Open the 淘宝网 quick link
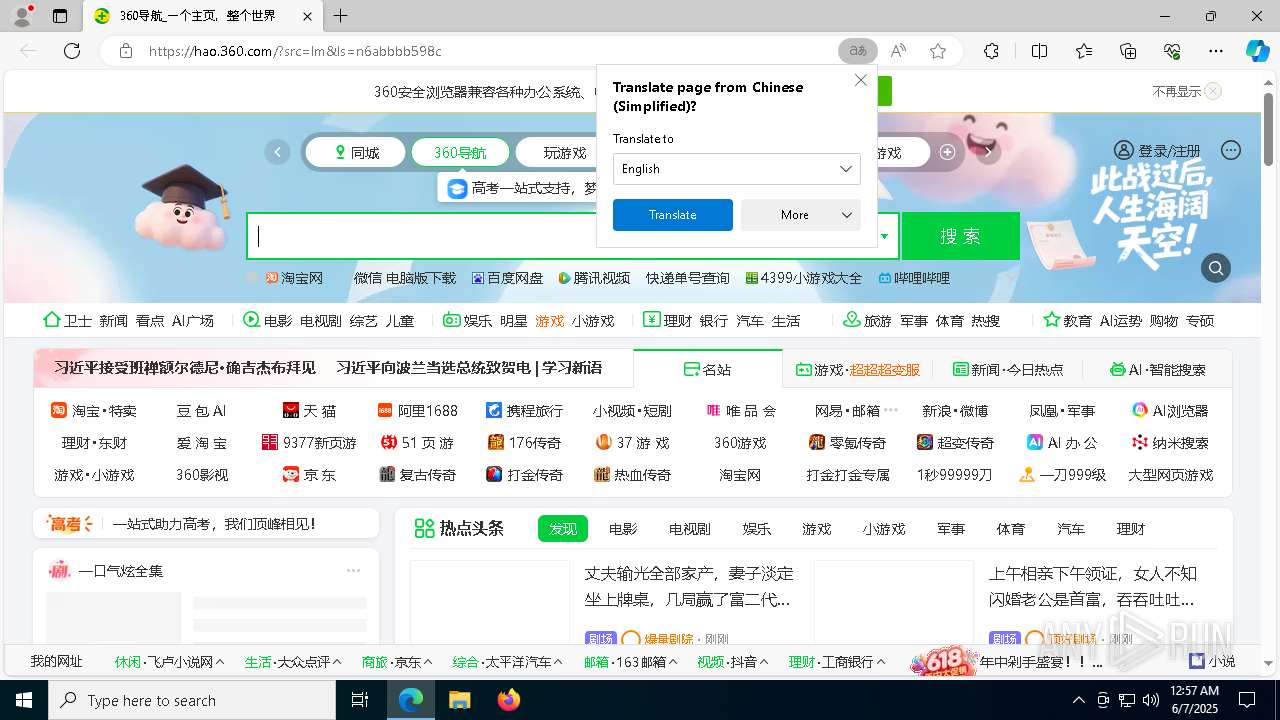 (x=294, y=278)
